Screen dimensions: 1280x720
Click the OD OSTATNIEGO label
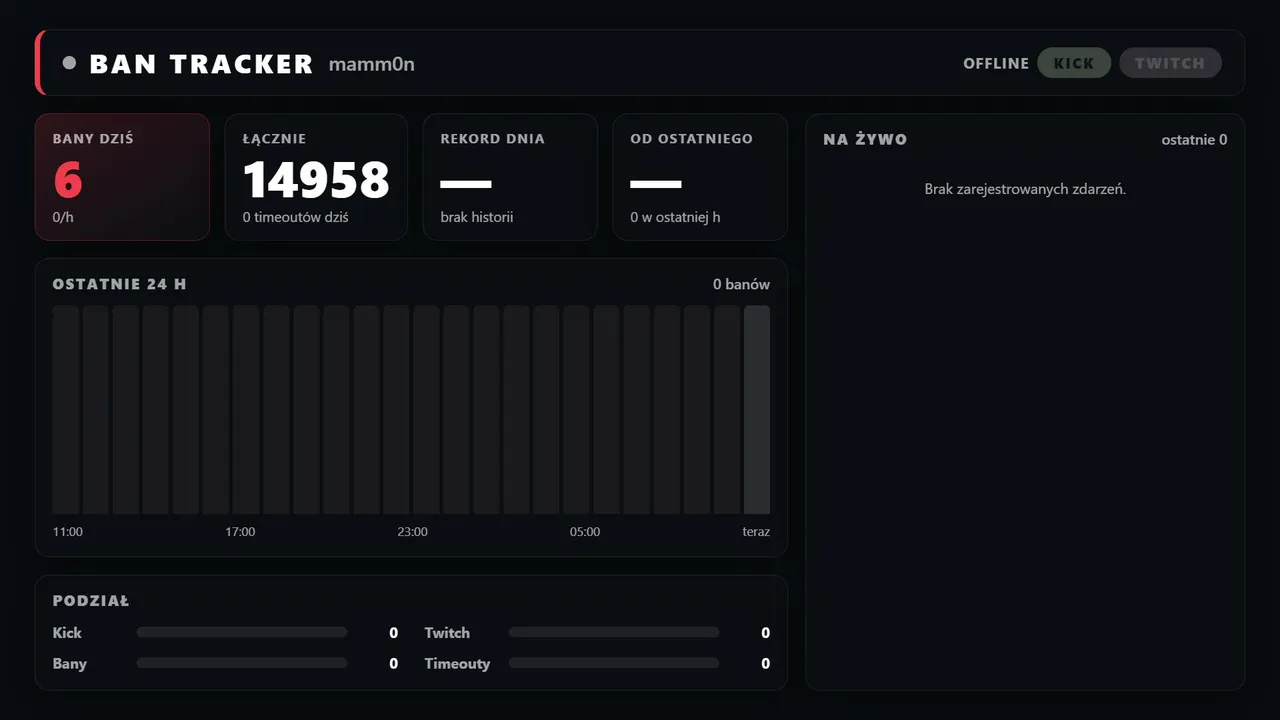691,139
